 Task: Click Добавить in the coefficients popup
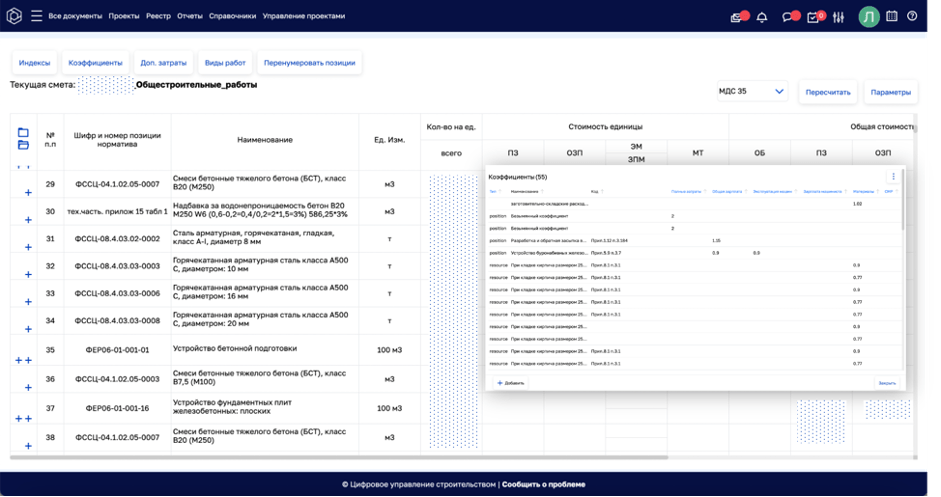pos(510,383)
